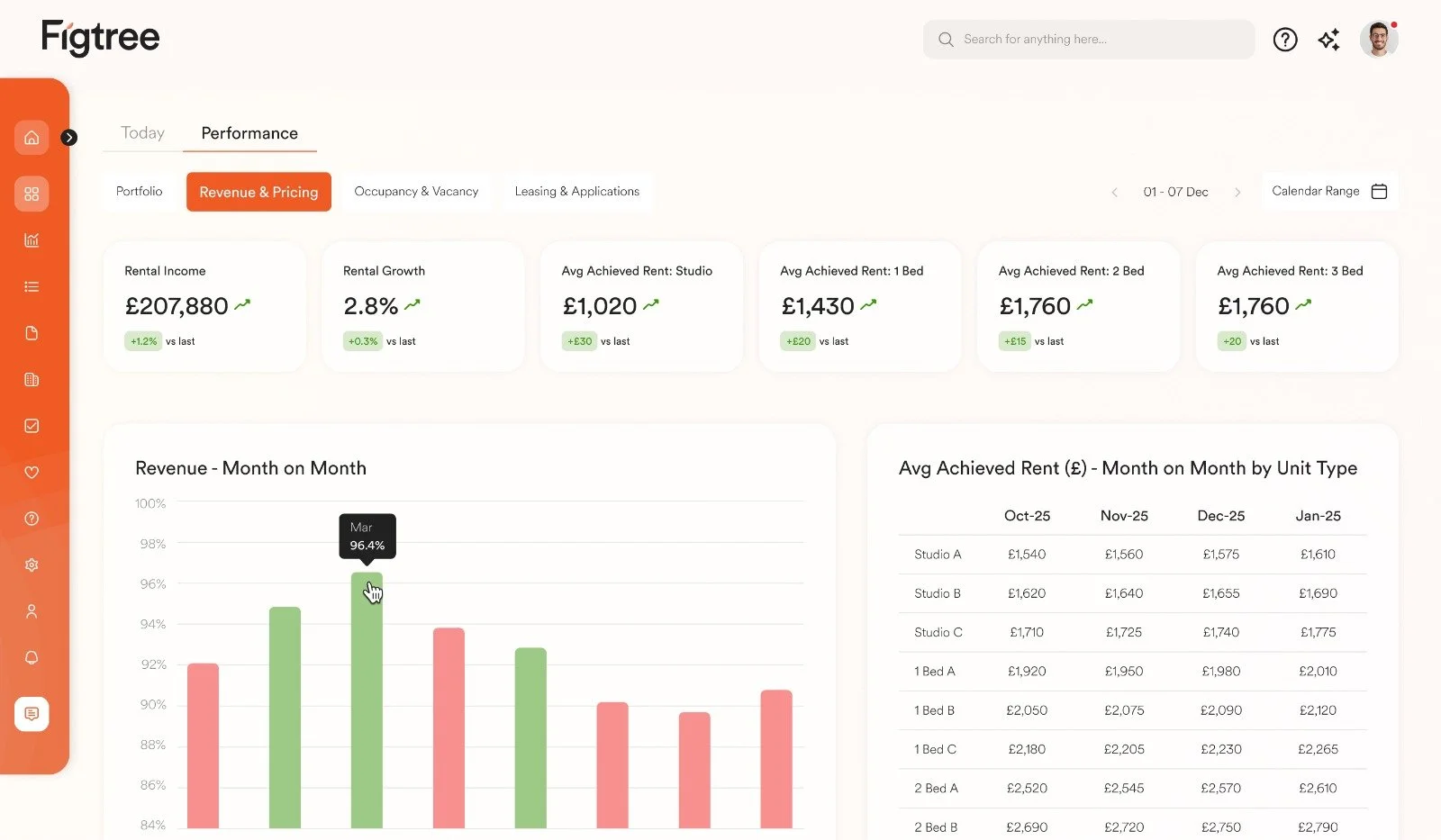This screenshot has width=1441, height=840.
Task: Open the analytics chart icon in sidebar
Action: click(x=32, y=240)
